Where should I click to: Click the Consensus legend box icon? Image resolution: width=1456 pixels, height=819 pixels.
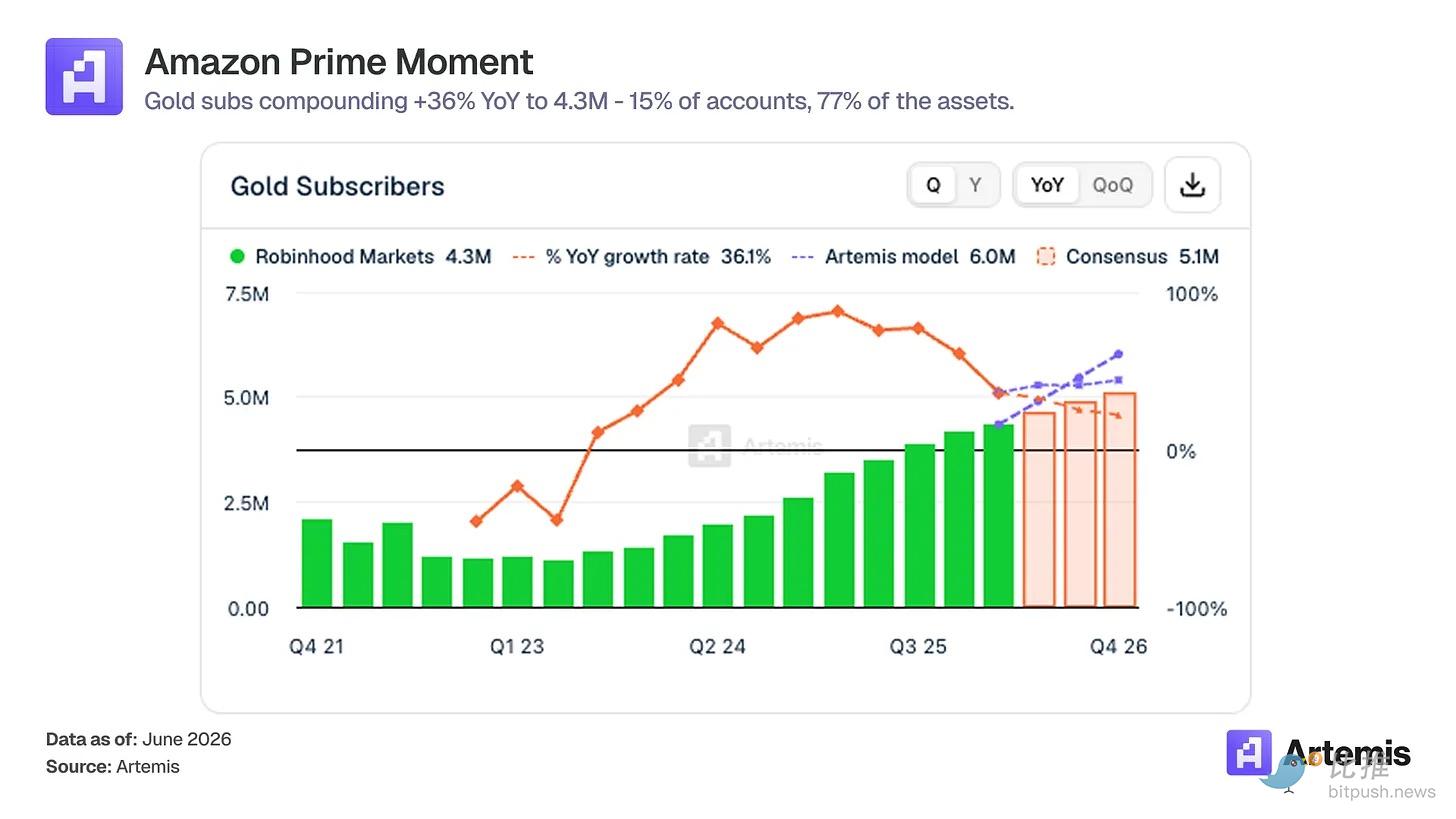click(1046, 256)
